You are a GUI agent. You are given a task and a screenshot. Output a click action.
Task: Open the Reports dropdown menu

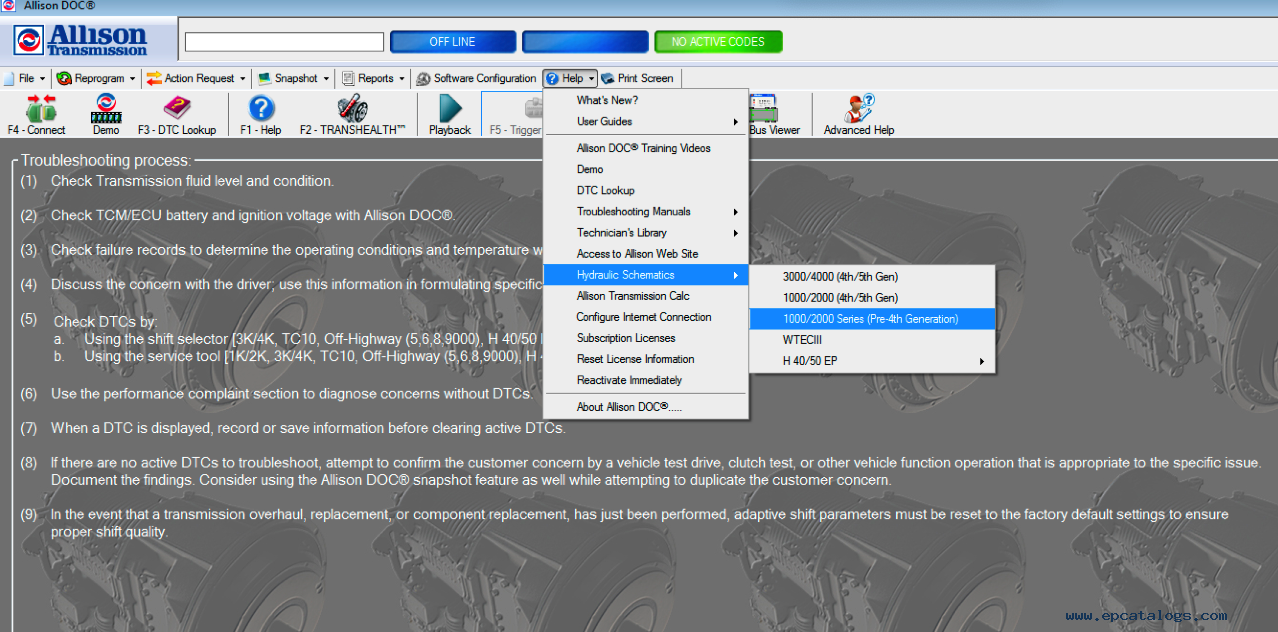373,78
